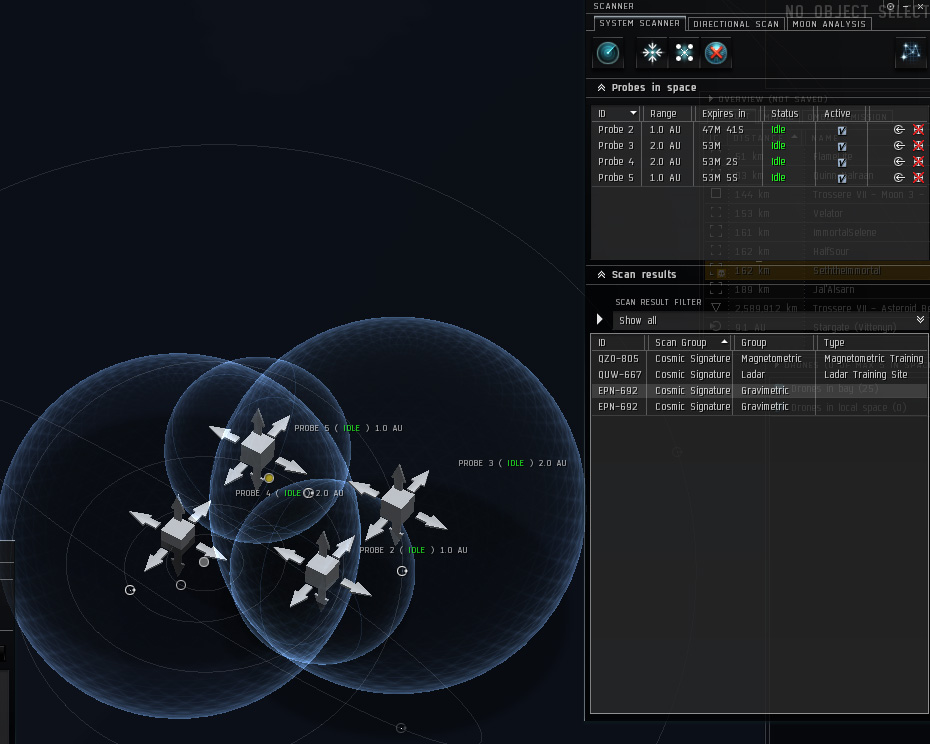This screenshot has height=744, width=930.
Task: Click the 47M 41S expiry value
Action: tap(722, 129)
